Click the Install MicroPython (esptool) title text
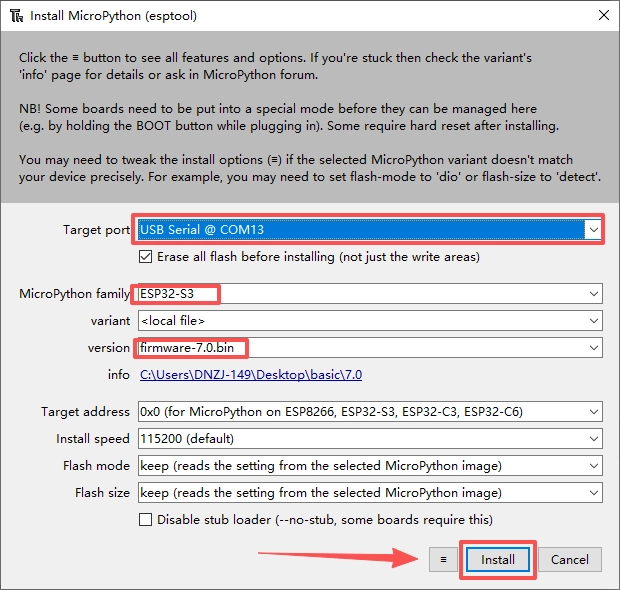The height and width of the screenshot is (590, 620). point(113,16)
